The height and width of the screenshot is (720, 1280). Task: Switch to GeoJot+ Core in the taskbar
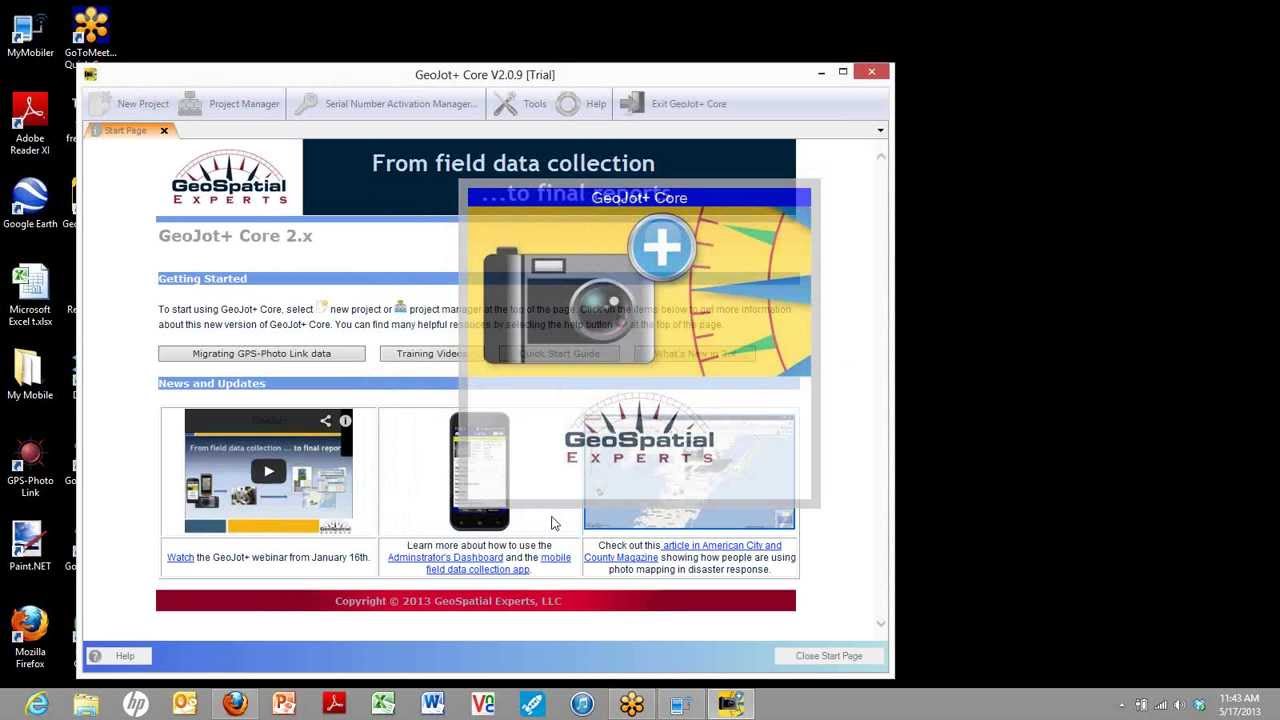(x=731, y=704)
